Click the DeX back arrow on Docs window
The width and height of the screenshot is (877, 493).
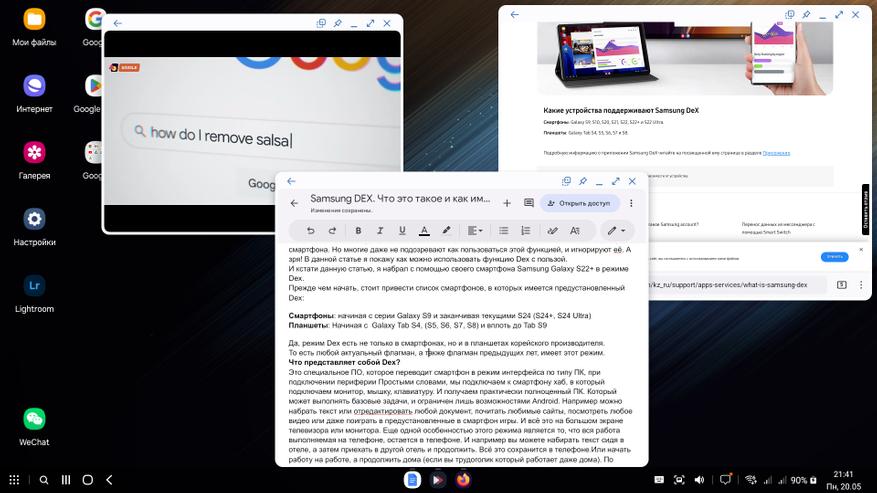[291, 181]
